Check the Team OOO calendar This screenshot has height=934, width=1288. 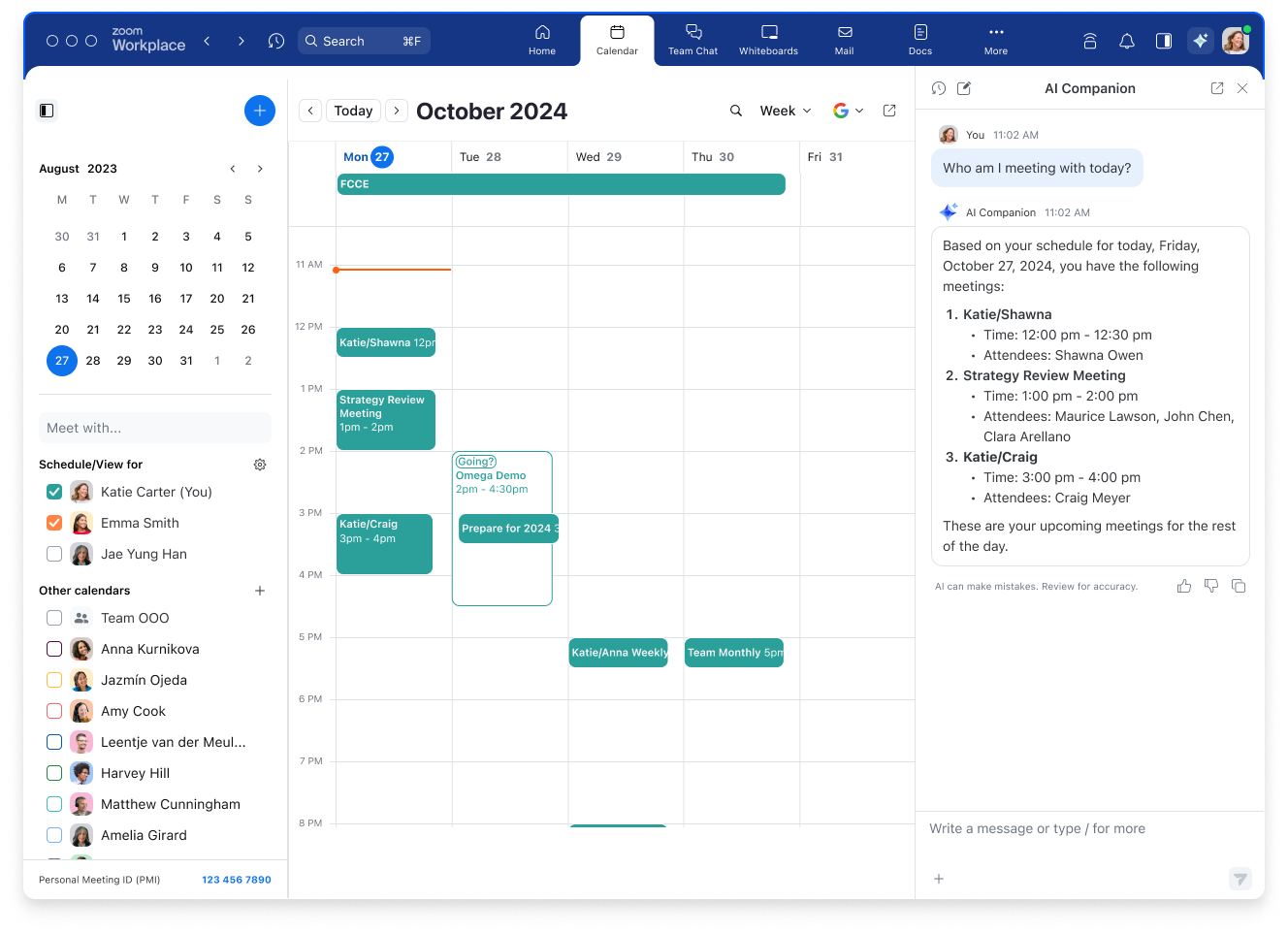pyautogui.click(x=54, y=618)
